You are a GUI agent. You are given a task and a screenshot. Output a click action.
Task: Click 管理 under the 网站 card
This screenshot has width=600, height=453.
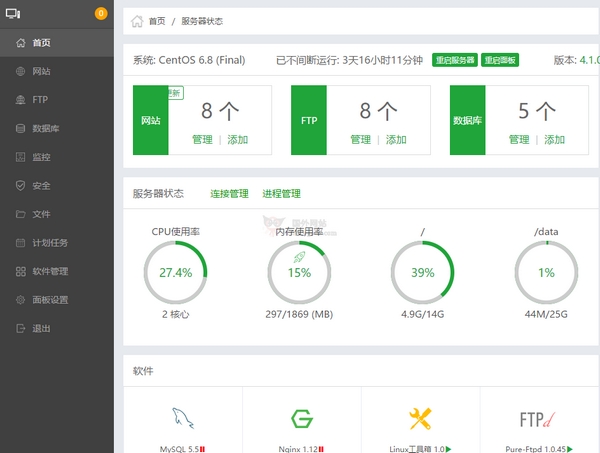click(x=203, y=140)
